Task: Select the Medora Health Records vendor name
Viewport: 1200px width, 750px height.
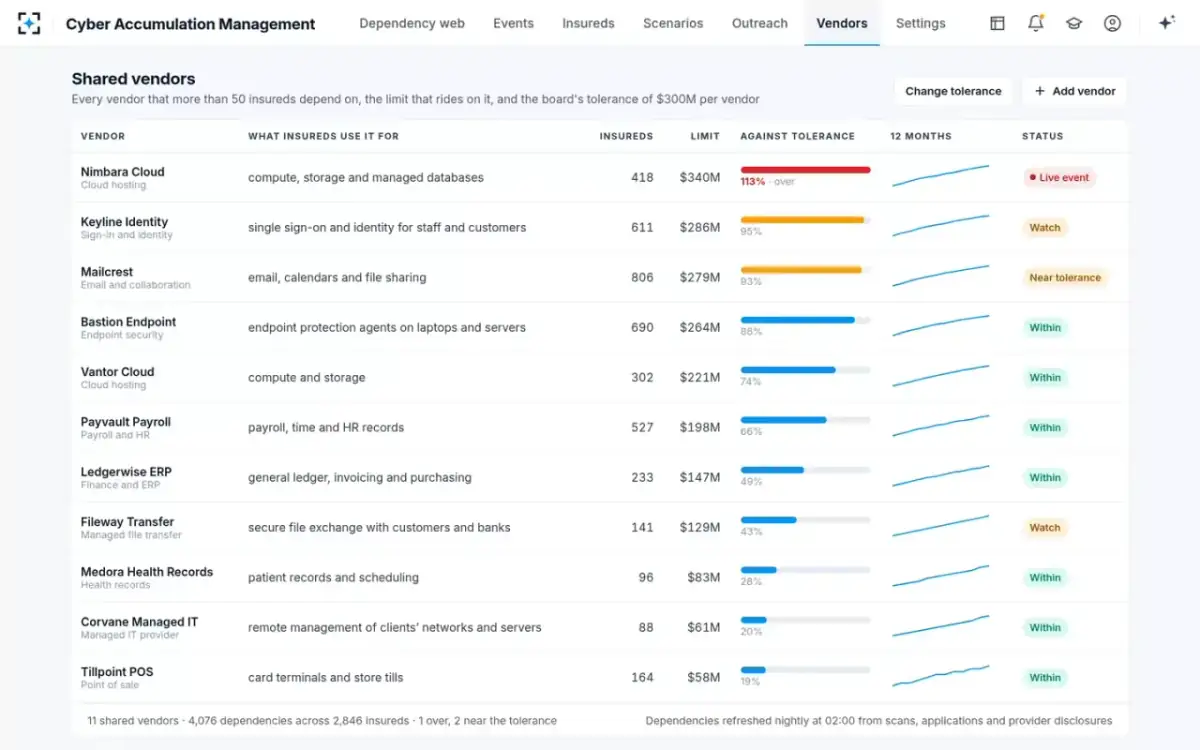Action: (147, 572)
